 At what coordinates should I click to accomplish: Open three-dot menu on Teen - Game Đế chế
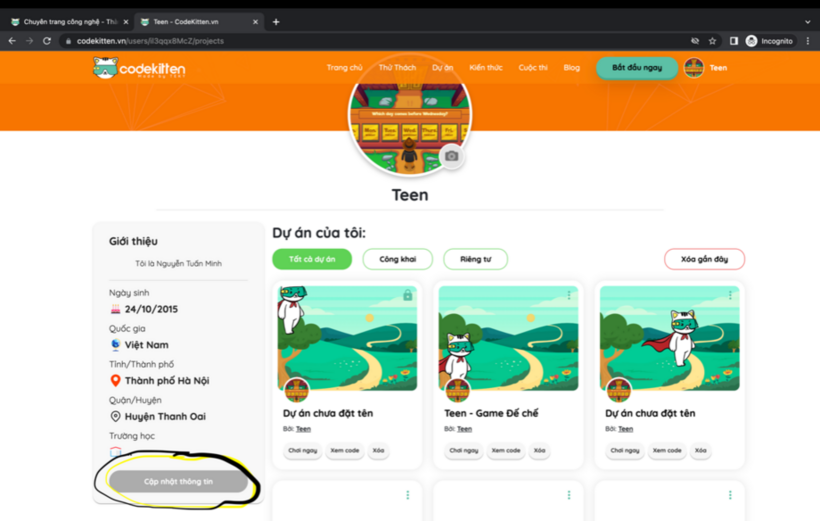point(569,295)
